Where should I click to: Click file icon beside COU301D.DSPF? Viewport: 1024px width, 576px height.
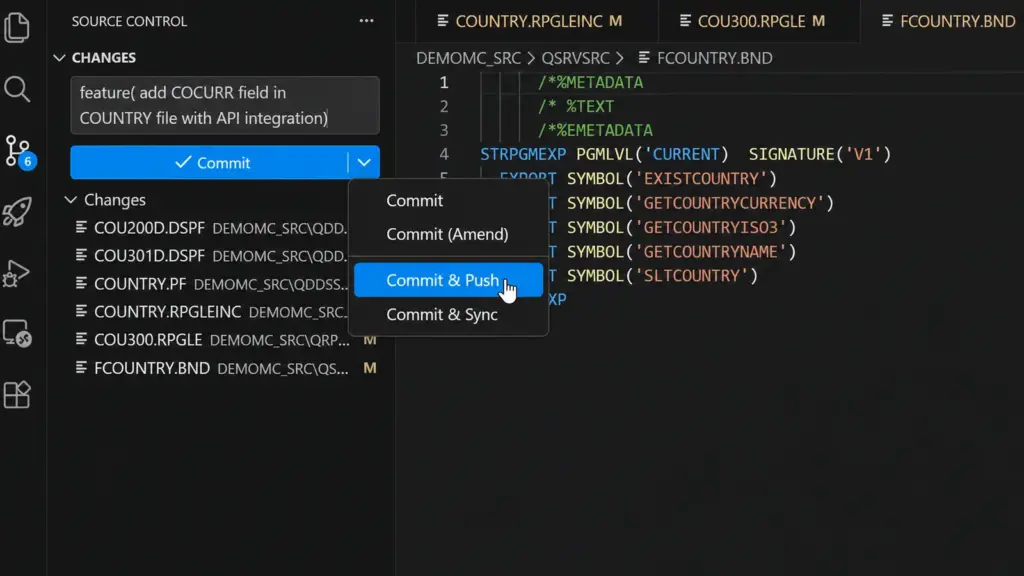pyautogui.click(x=81, y=255)
